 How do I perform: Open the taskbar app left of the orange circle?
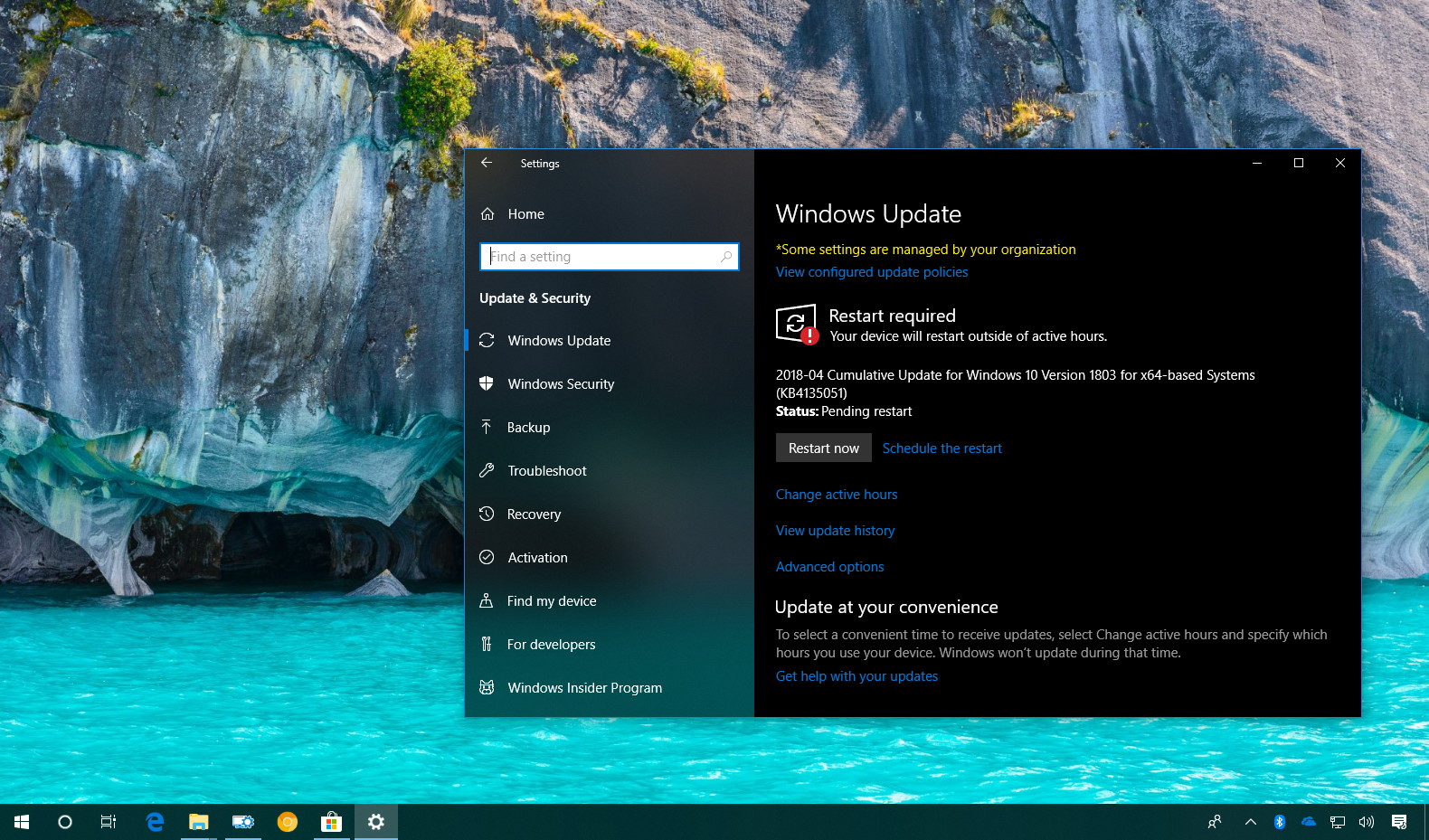pyautogui.click(x=242, y=822)
